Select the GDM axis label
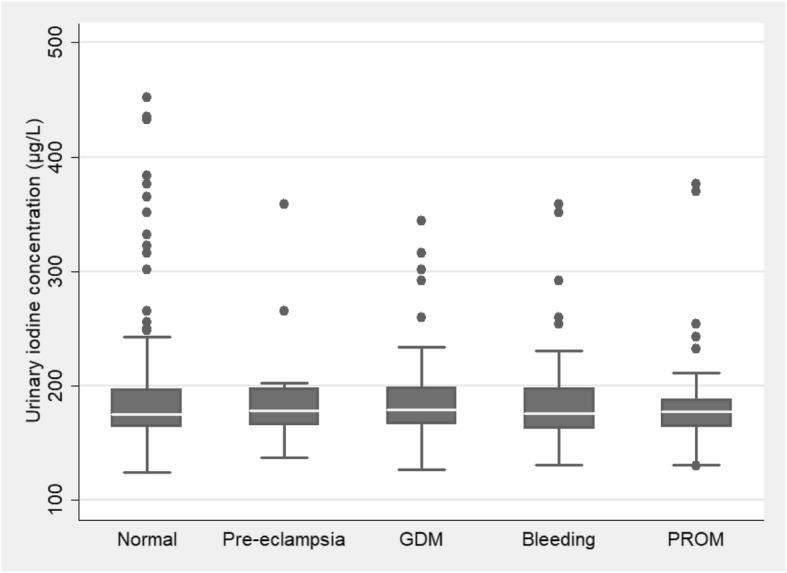The width and height of the screenshot is (787, 573). point(421,540)
